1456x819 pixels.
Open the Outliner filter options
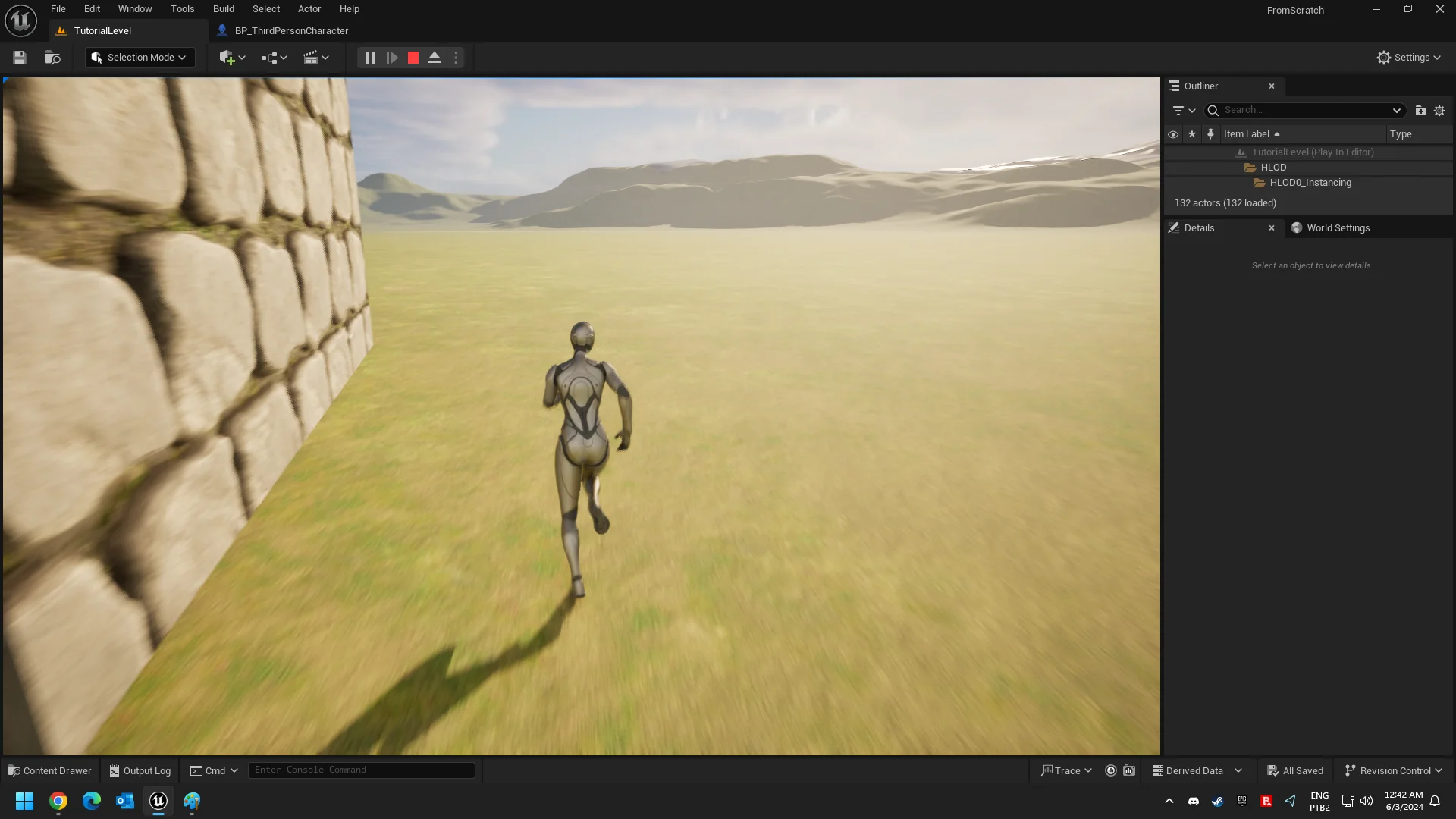[x=1183, y=111]
